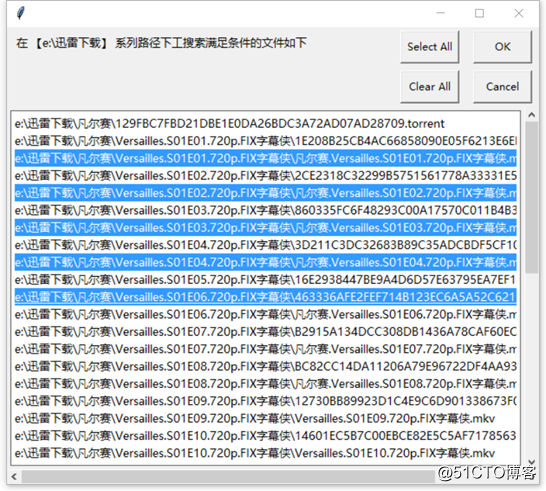Maximize the window
Image resolution: width=546 pixels, height=491 pixels.
[479, 13]
